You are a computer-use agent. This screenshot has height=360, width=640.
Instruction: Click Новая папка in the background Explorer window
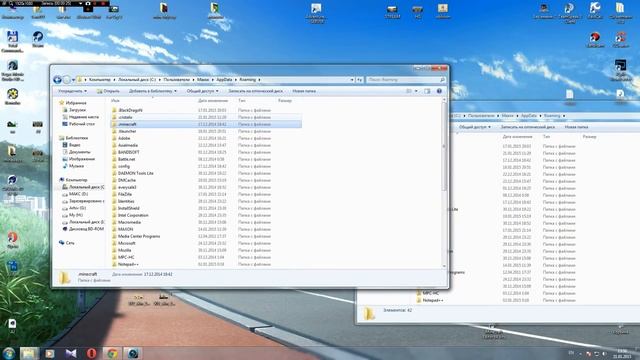click(576, 127)
